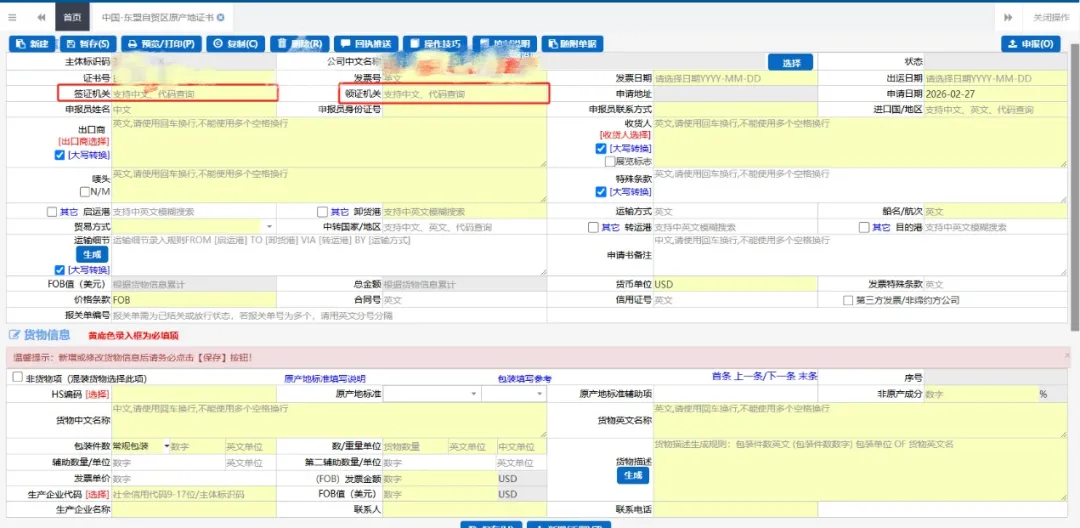Click the 复制 (Copy) toolbar button

(235, 44)
